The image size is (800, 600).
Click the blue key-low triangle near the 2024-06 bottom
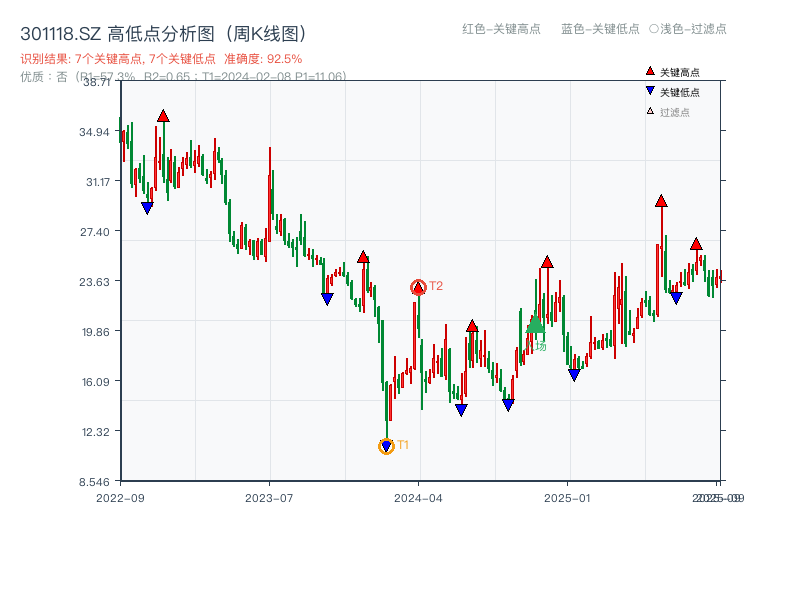pyautogui.click(x=461, y=410)
